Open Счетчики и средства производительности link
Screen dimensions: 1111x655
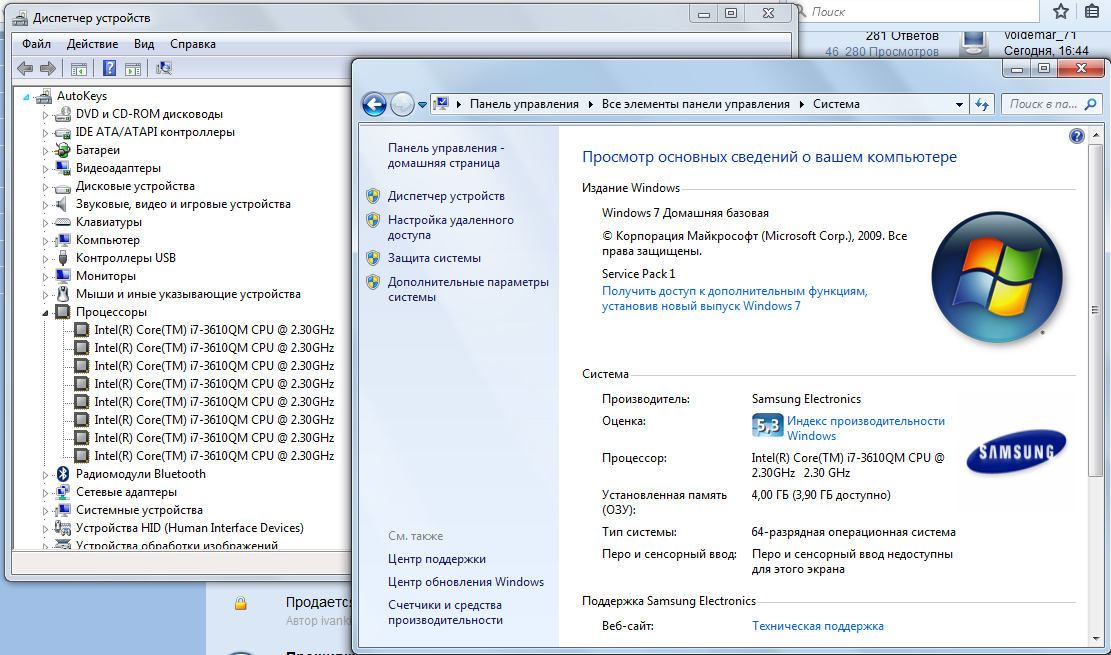point(446,612)
